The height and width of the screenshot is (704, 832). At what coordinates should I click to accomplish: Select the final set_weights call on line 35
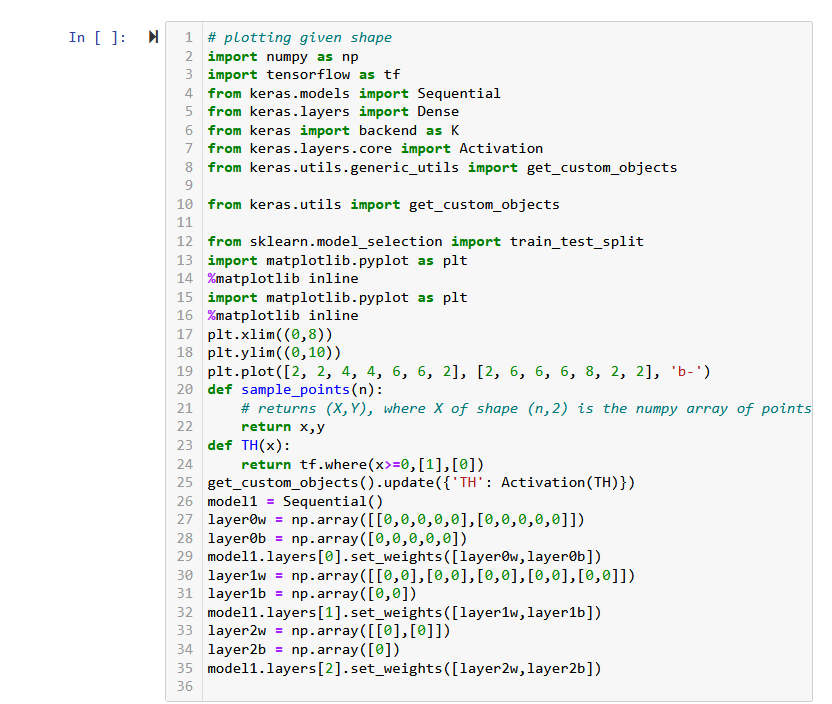[x=400, y=667]
